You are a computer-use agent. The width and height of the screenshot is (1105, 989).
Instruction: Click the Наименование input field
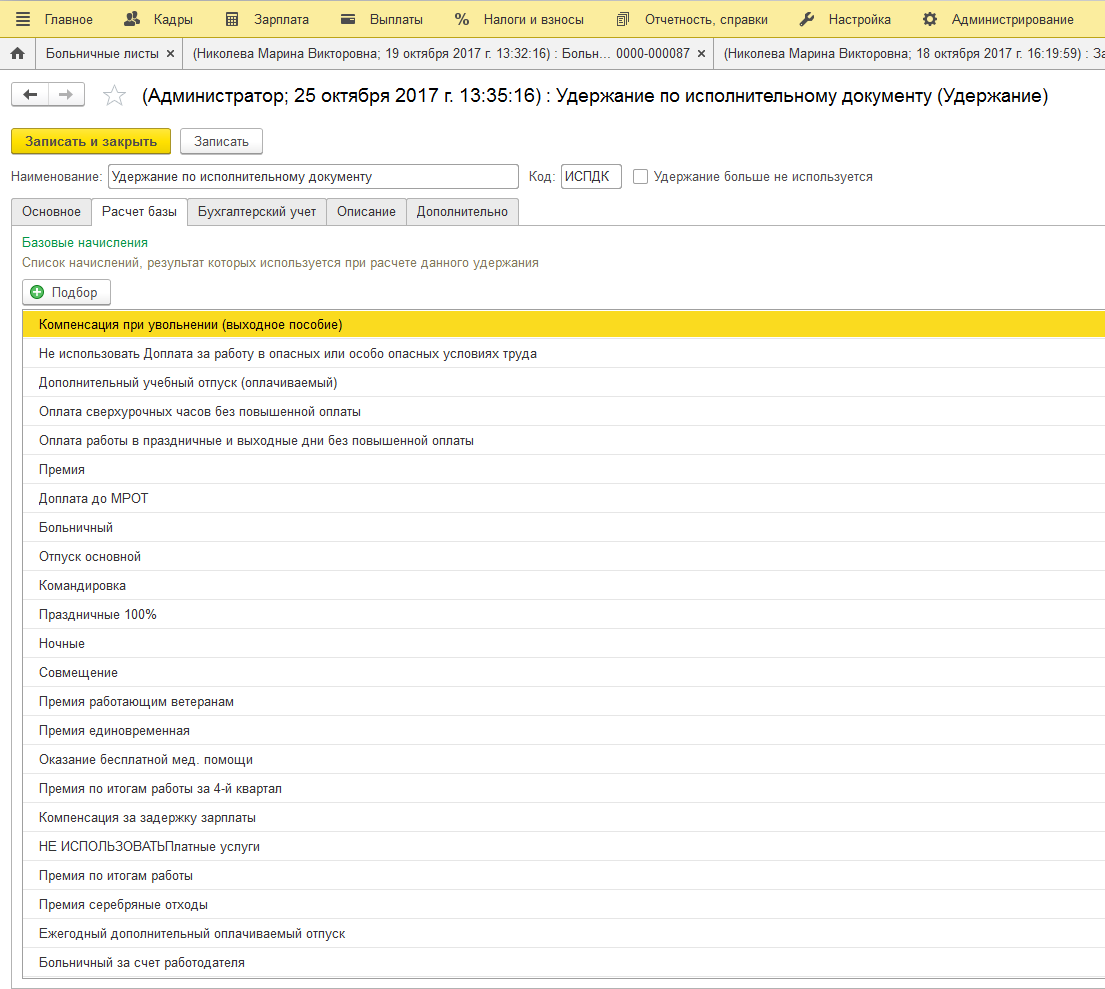(x=313, y=177)
